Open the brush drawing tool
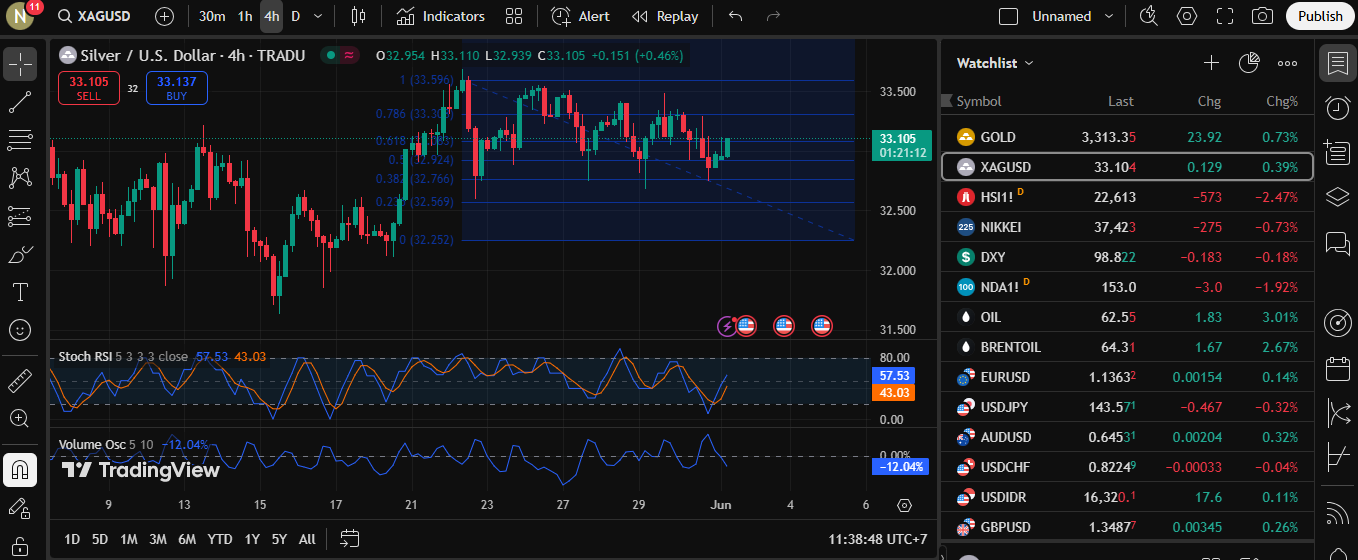This screenshot has height=560, width=1358. 20,255
